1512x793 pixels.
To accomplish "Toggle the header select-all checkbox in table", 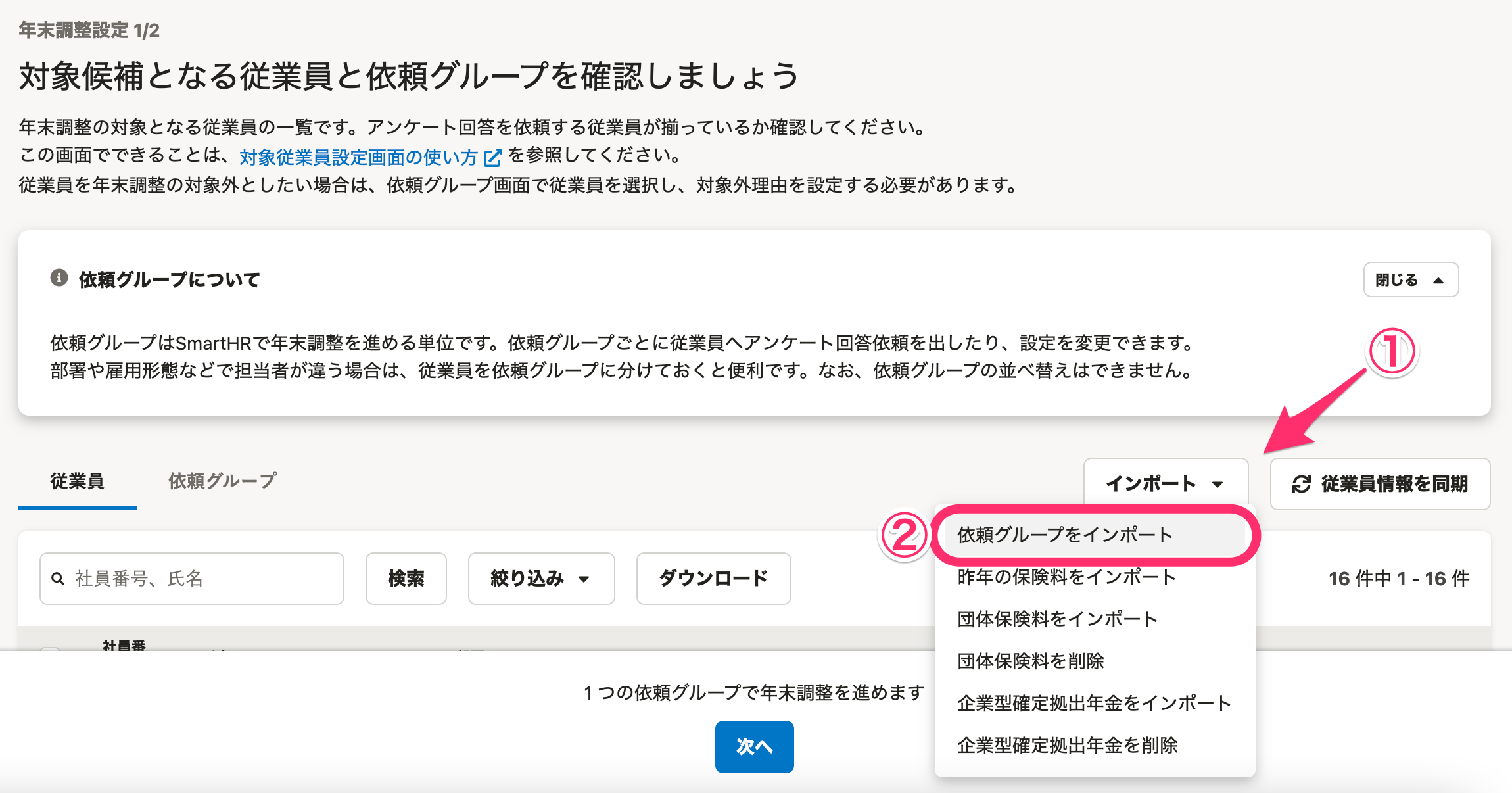I will 50,650.
